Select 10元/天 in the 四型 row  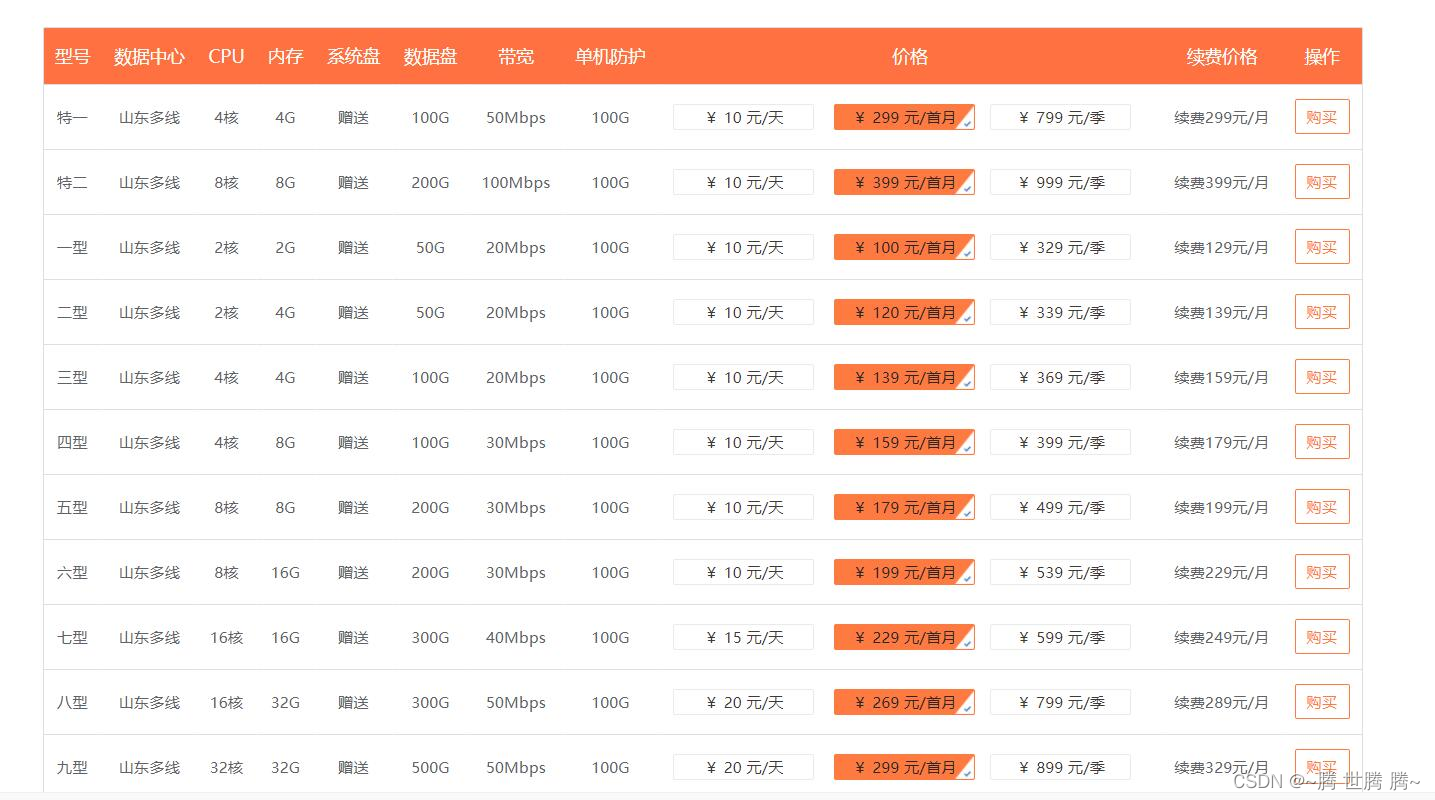[743, 442]
